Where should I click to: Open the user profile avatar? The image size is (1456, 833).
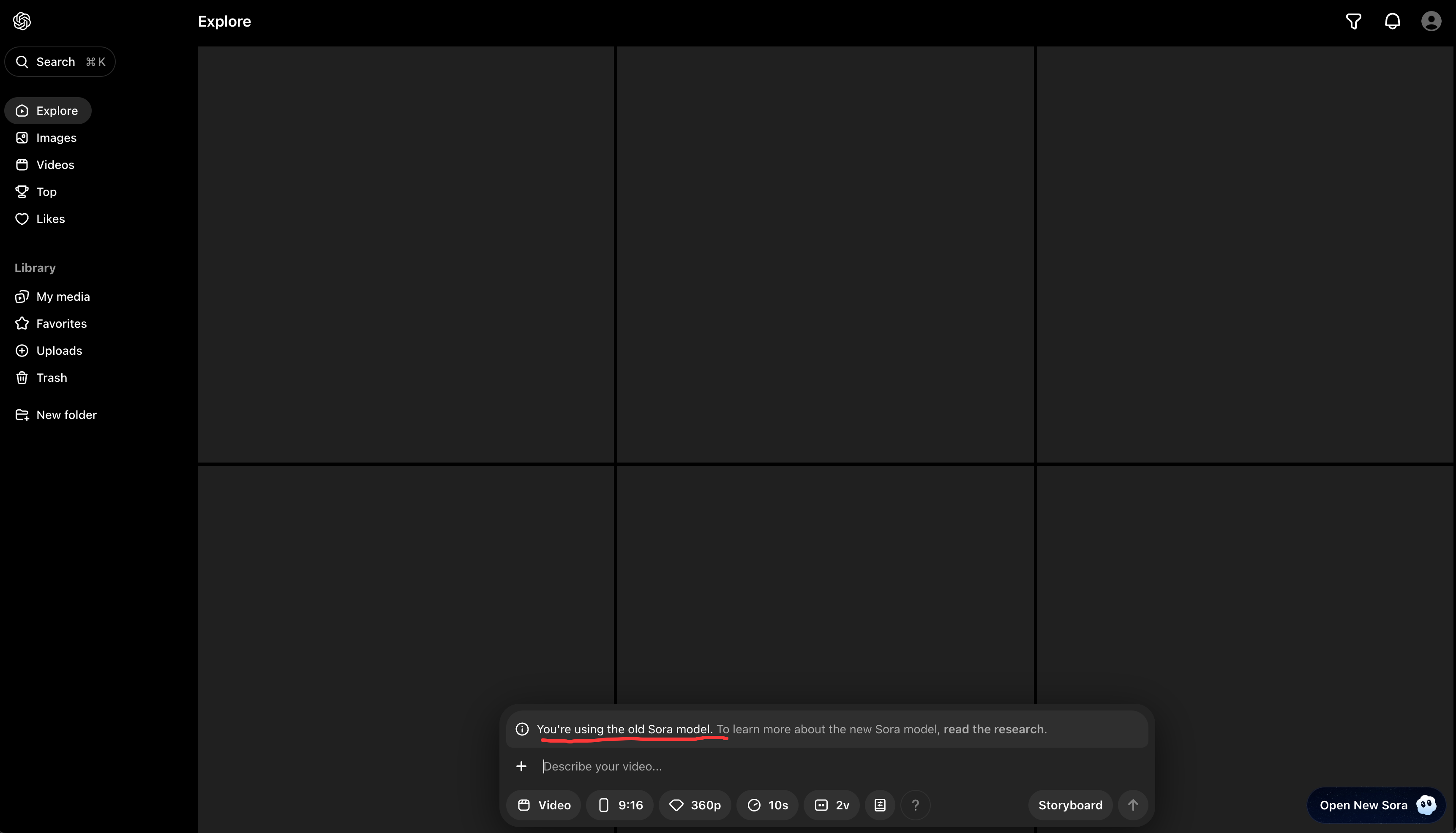click(x=1431, y=21)
